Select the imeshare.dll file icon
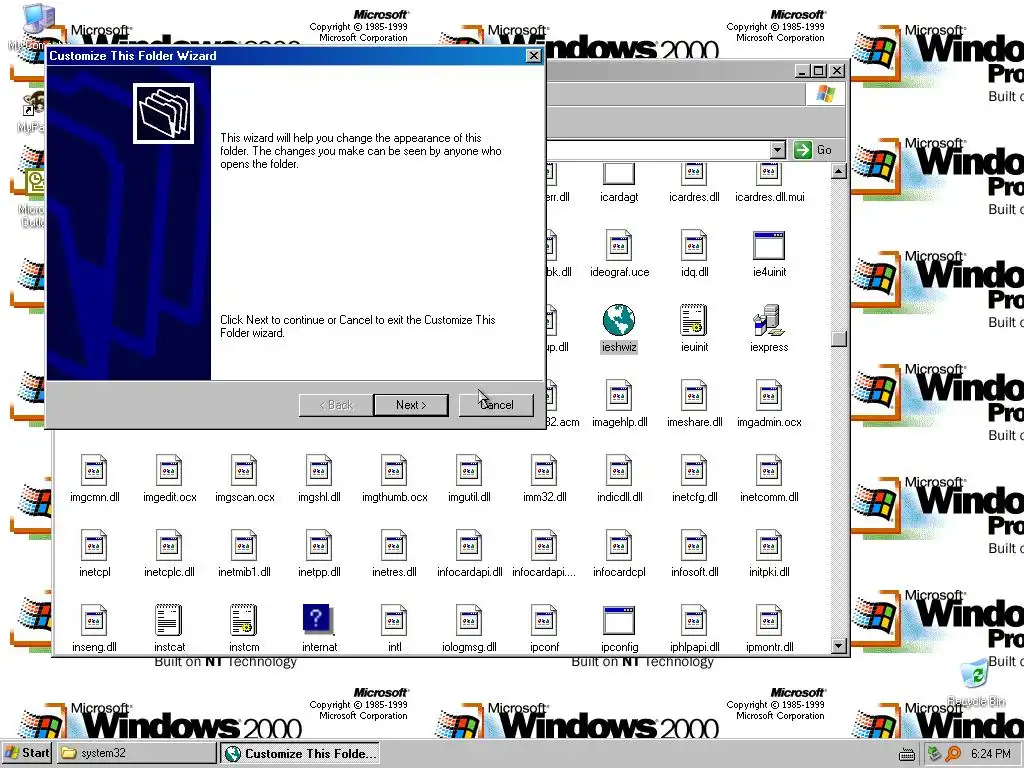This screenshot has width=1024, height=768. (x=694, y=395)
